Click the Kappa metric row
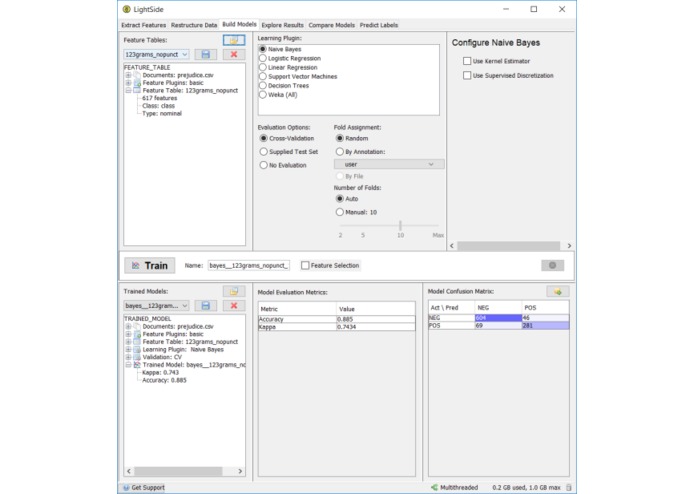Image resolution: width=695 pixels, height=494 pixels. [337, 327]
